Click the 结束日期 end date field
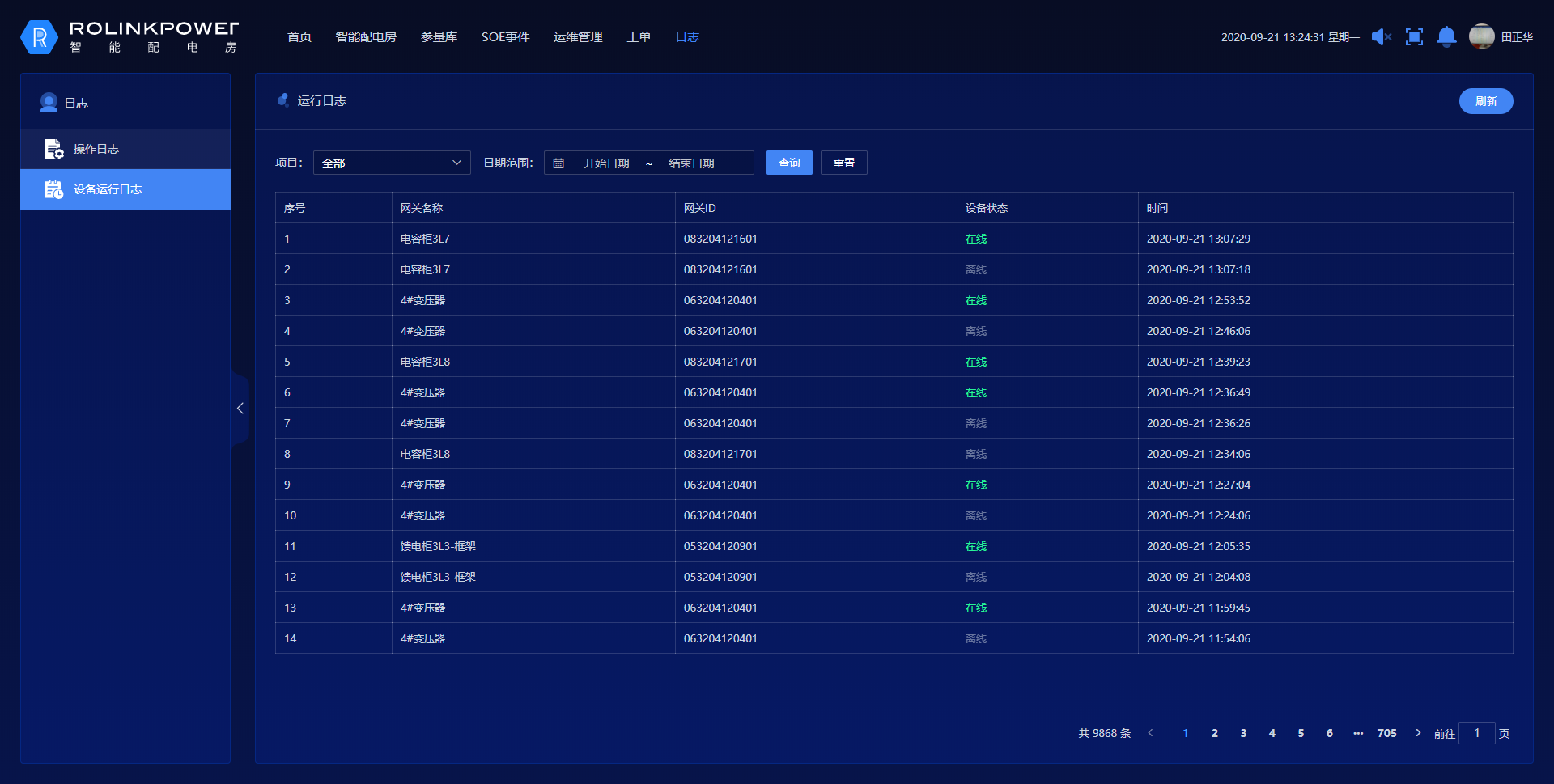This screenshot has height=784, width=1554. tap(691, 163)
